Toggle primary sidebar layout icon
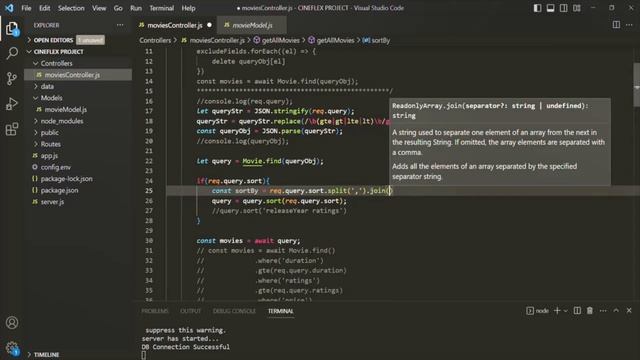 538,8
